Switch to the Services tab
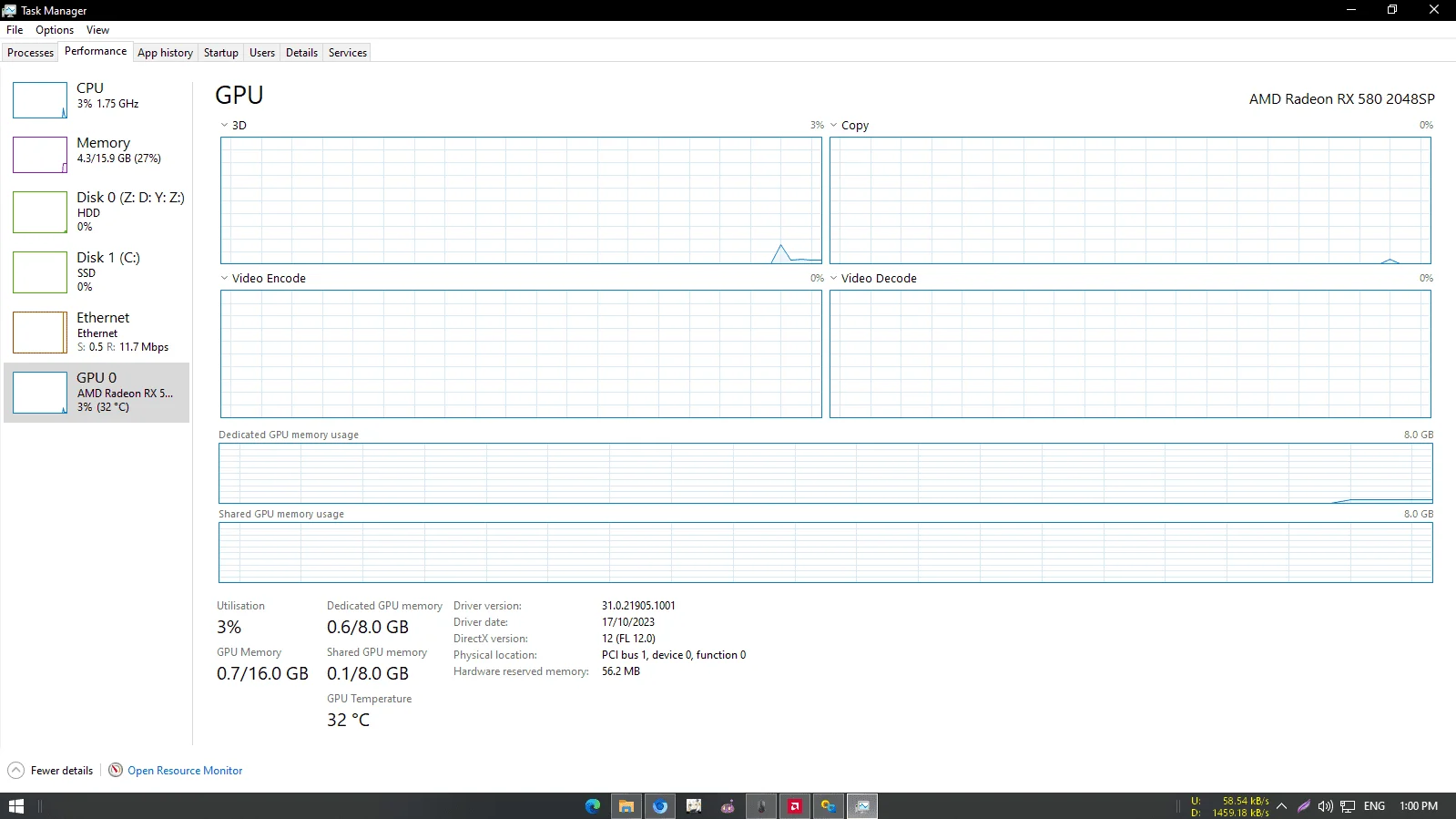The height and width of the screenshot is (819, 1456). point(348,53)
